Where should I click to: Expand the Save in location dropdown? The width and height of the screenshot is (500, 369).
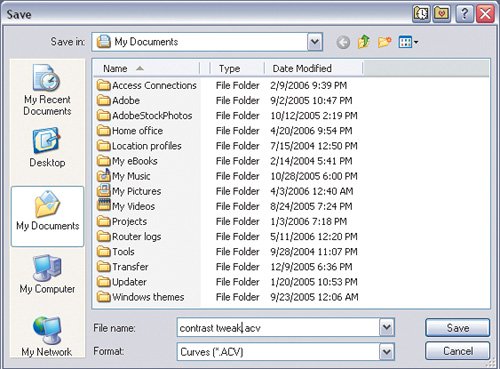coord(315,42)
